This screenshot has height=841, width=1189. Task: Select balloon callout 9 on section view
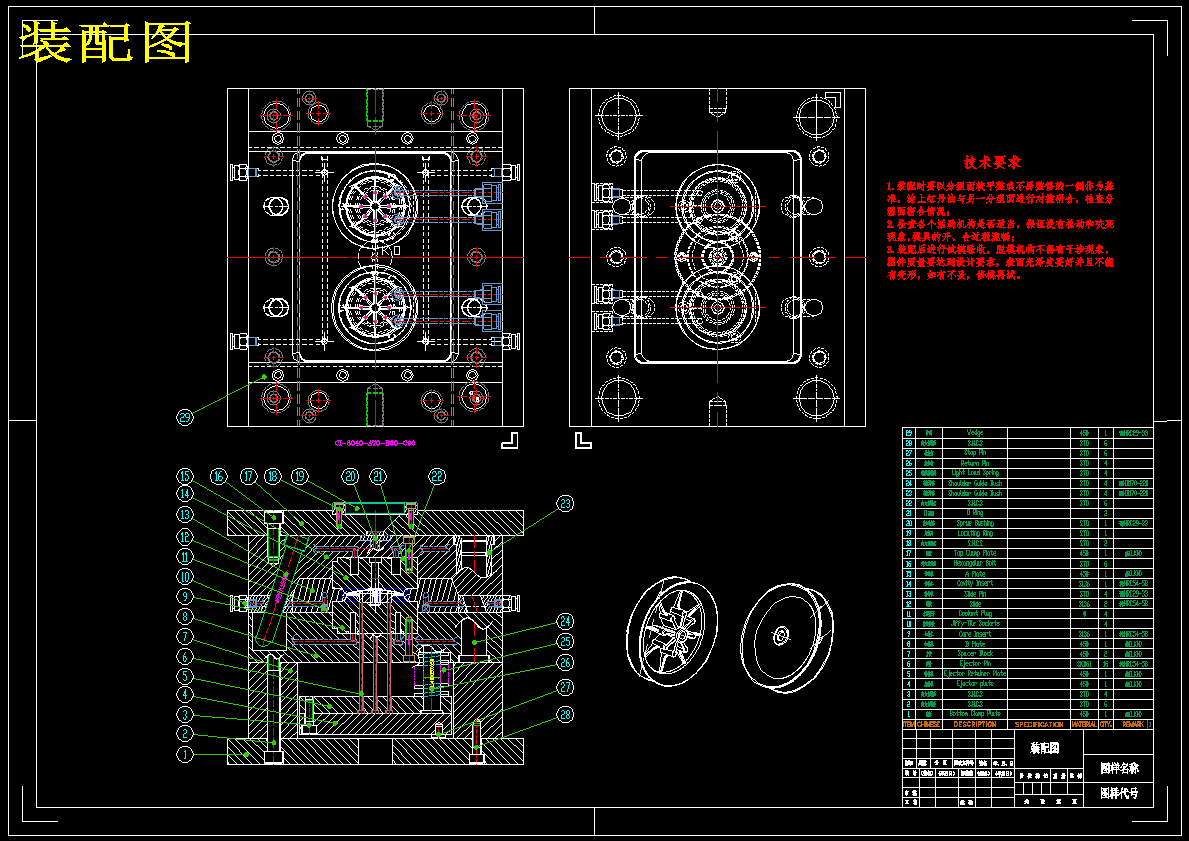click(x=185, y=597)
